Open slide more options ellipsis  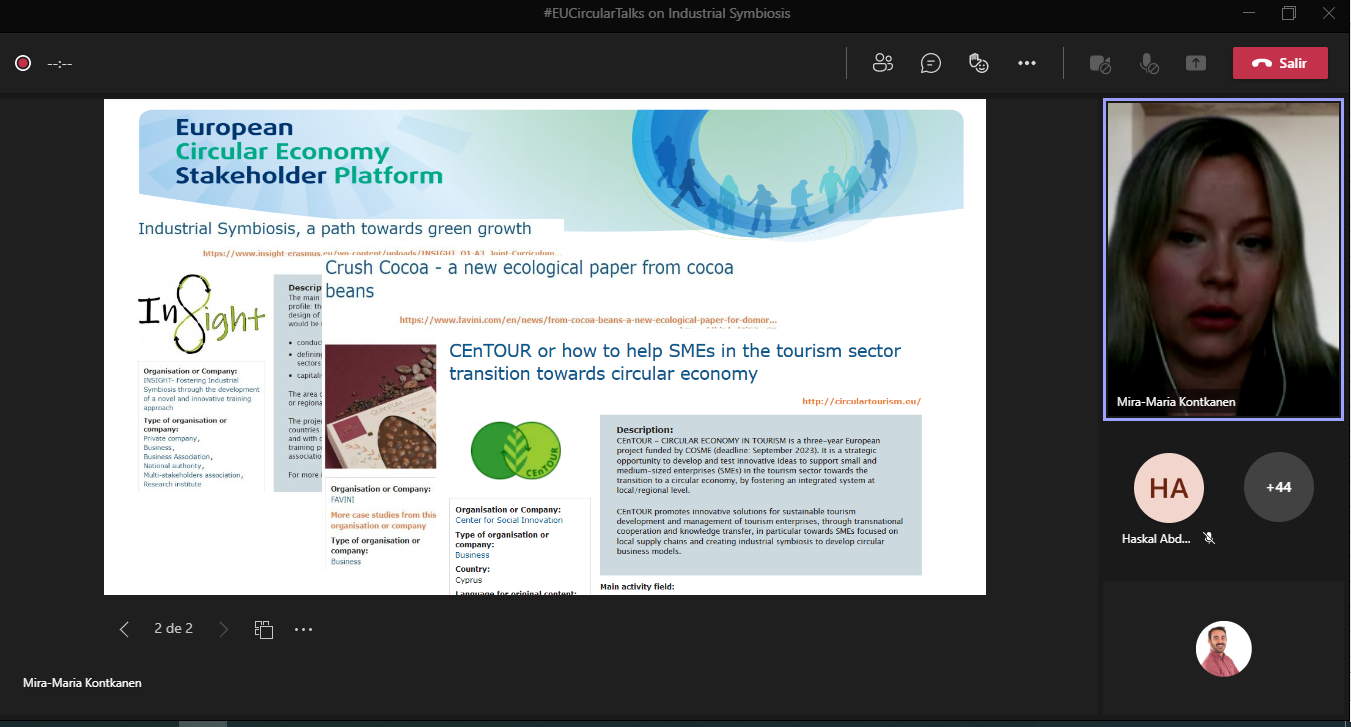(304, 629)
